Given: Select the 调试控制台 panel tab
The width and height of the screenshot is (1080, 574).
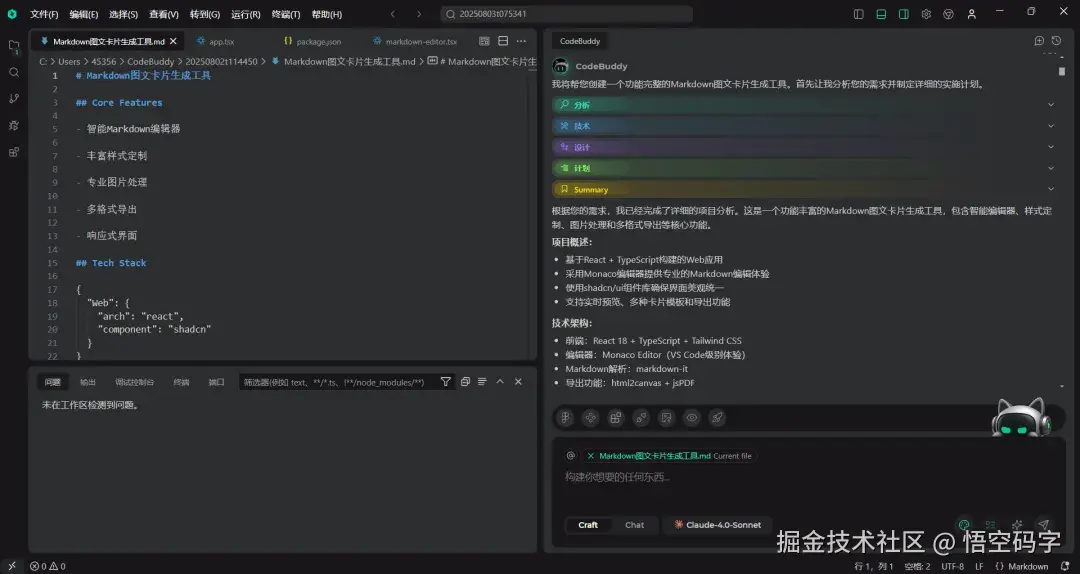Looking at the screenshot, I should [x=134, y=382].
